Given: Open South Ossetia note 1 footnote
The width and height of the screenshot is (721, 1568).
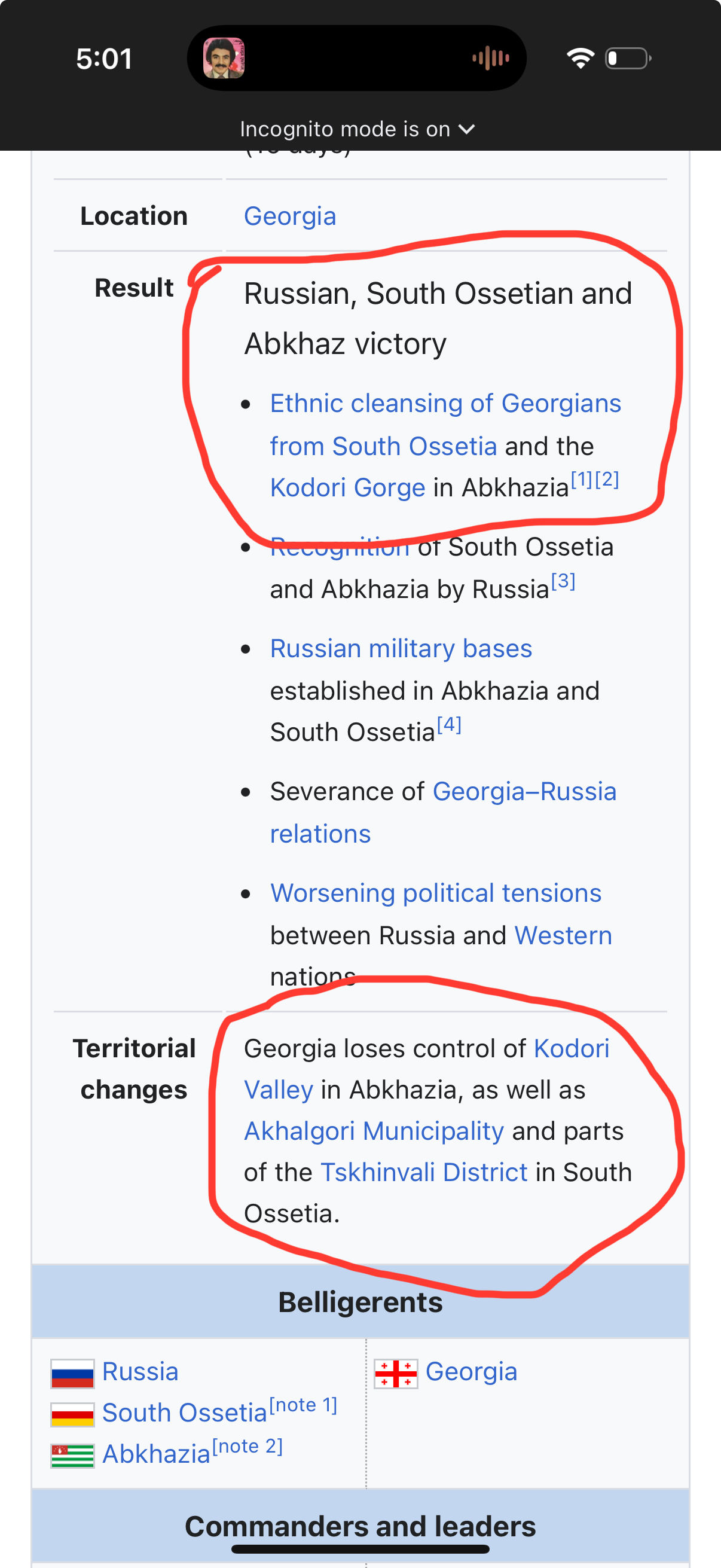Looking at the screenshot, I should (303, 1405).
